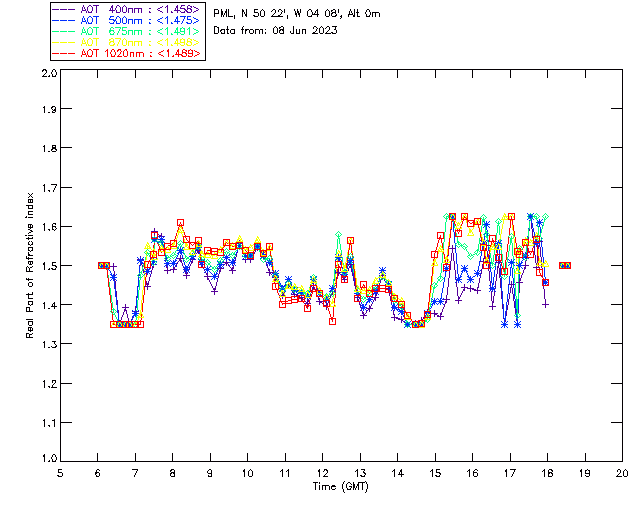The image size is (640, 512).
Task: Click the first red square marker near 6 GMT
Action: (x=102, y=265)
